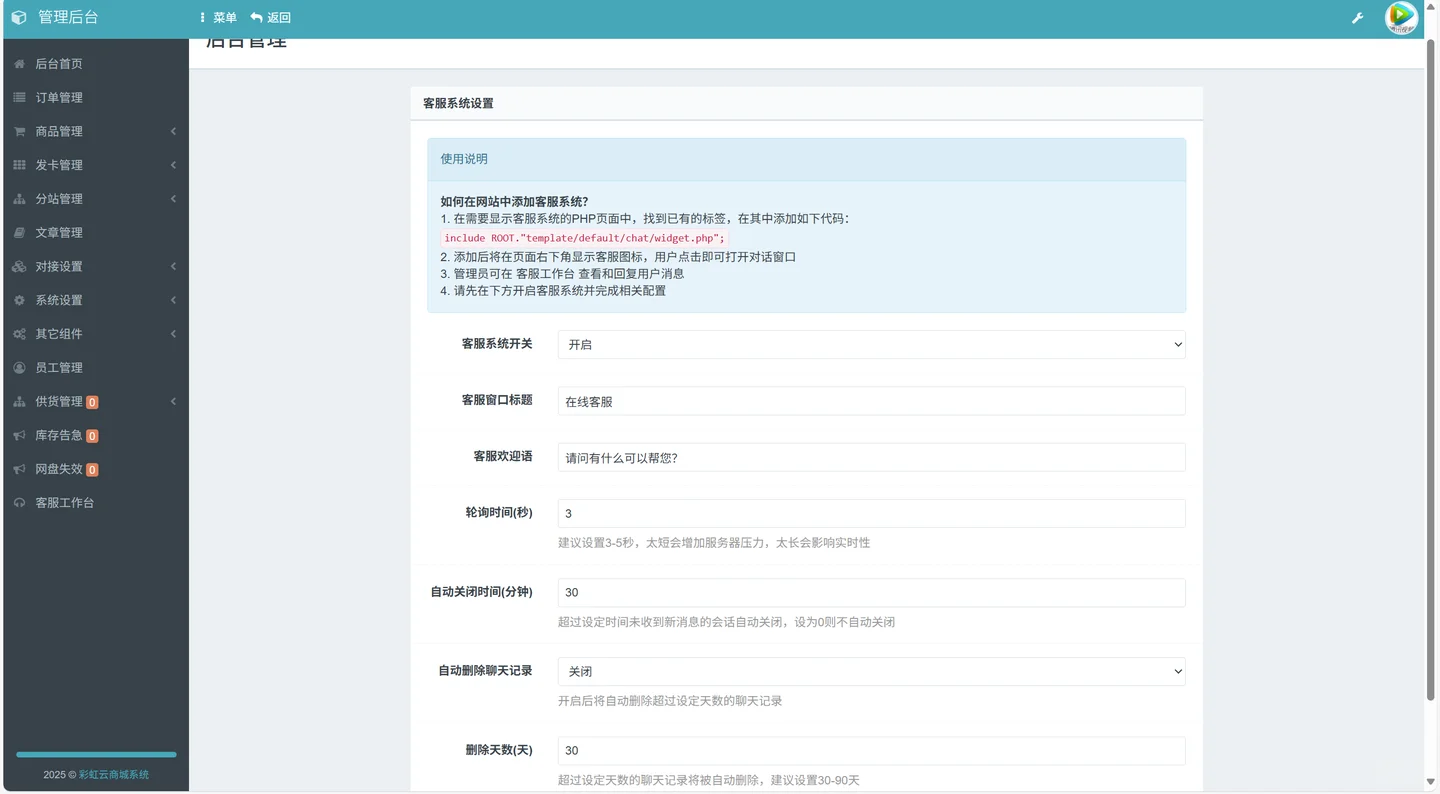
Task: Click the wrench tool icon in top bar
Action: pyautogui.click(x=1357, y=17)
